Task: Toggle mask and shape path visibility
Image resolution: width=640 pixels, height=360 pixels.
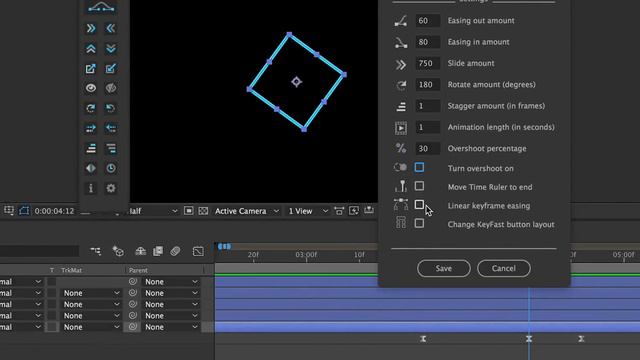Action: tap(24, 211)
